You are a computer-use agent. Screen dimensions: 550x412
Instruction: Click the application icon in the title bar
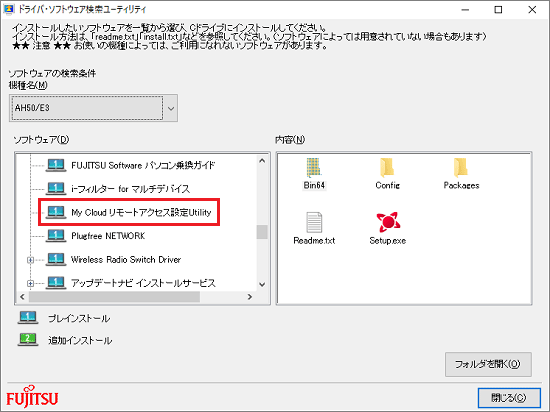click(9, 9)
